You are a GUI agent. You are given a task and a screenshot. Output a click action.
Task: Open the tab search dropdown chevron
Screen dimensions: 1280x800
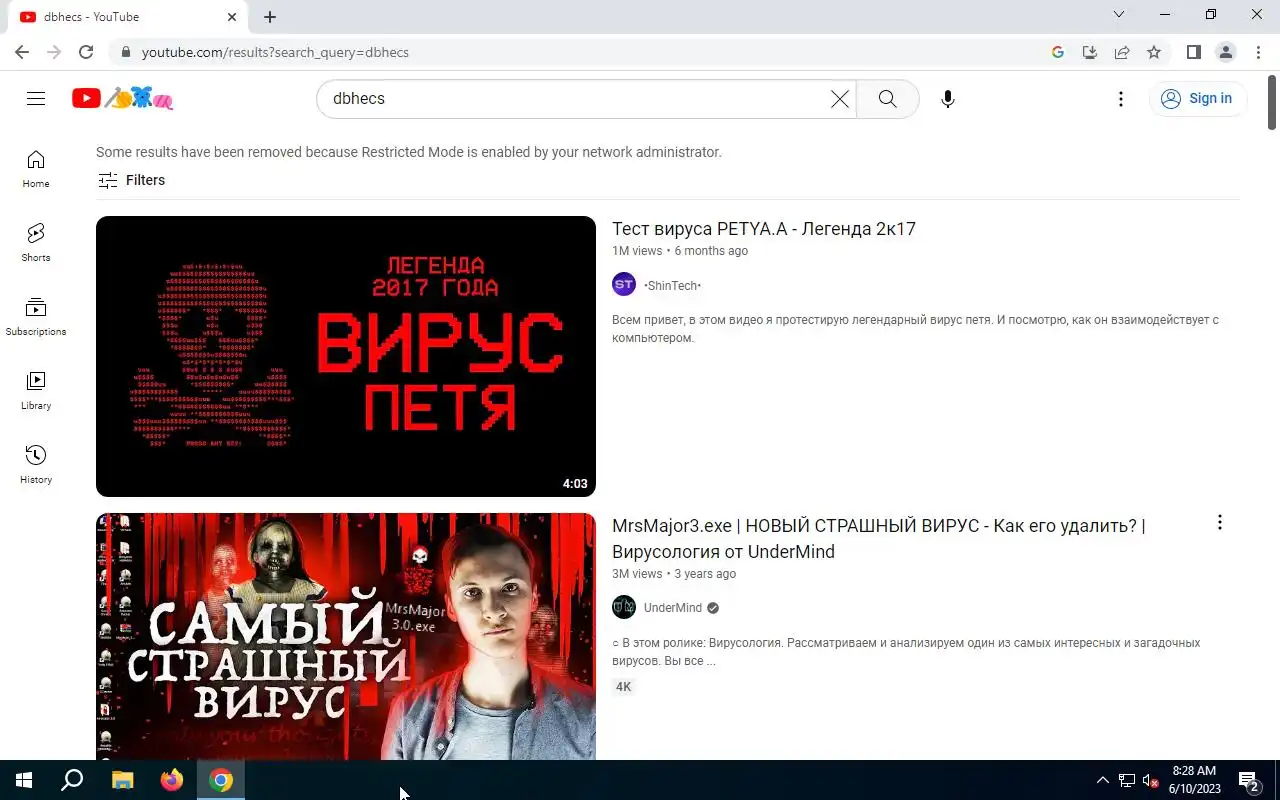point(1119,14)
